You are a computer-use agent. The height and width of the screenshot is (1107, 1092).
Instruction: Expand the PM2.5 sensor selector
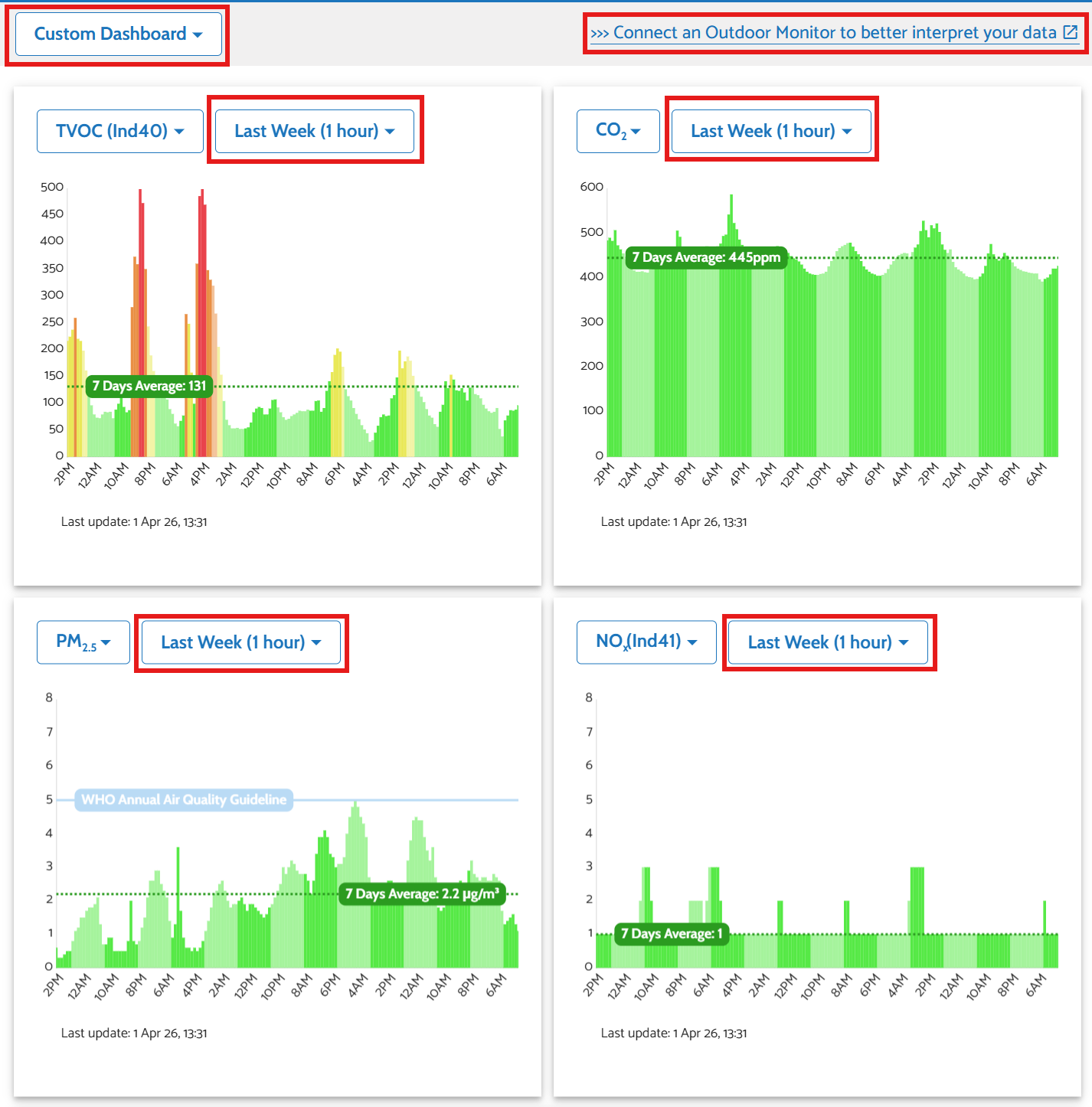83,642
